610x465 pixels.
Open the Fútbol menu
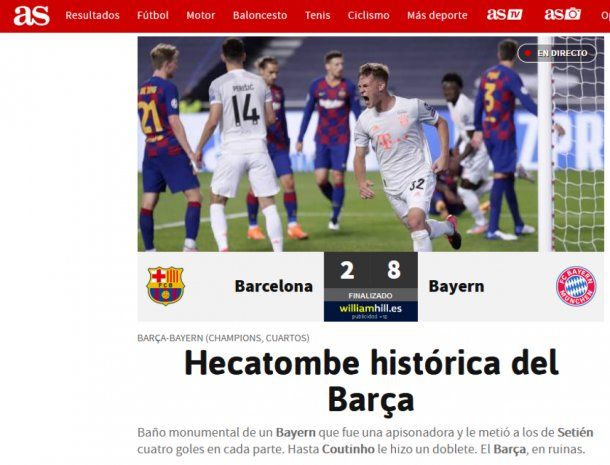coord(152,15)
